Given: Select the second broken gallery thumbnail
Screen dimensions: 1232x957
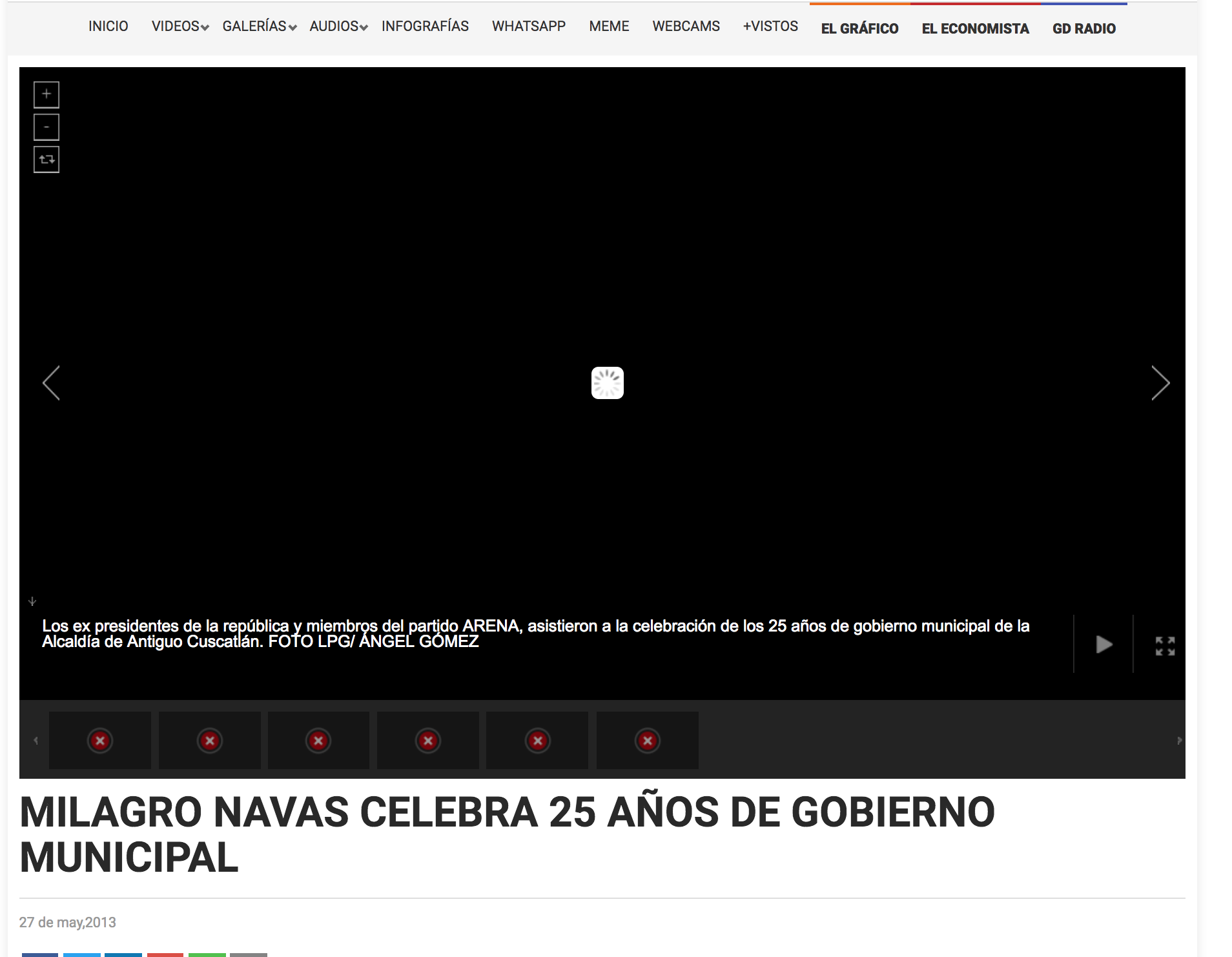Looking at the screenshot, I should (x=210, y=740).
